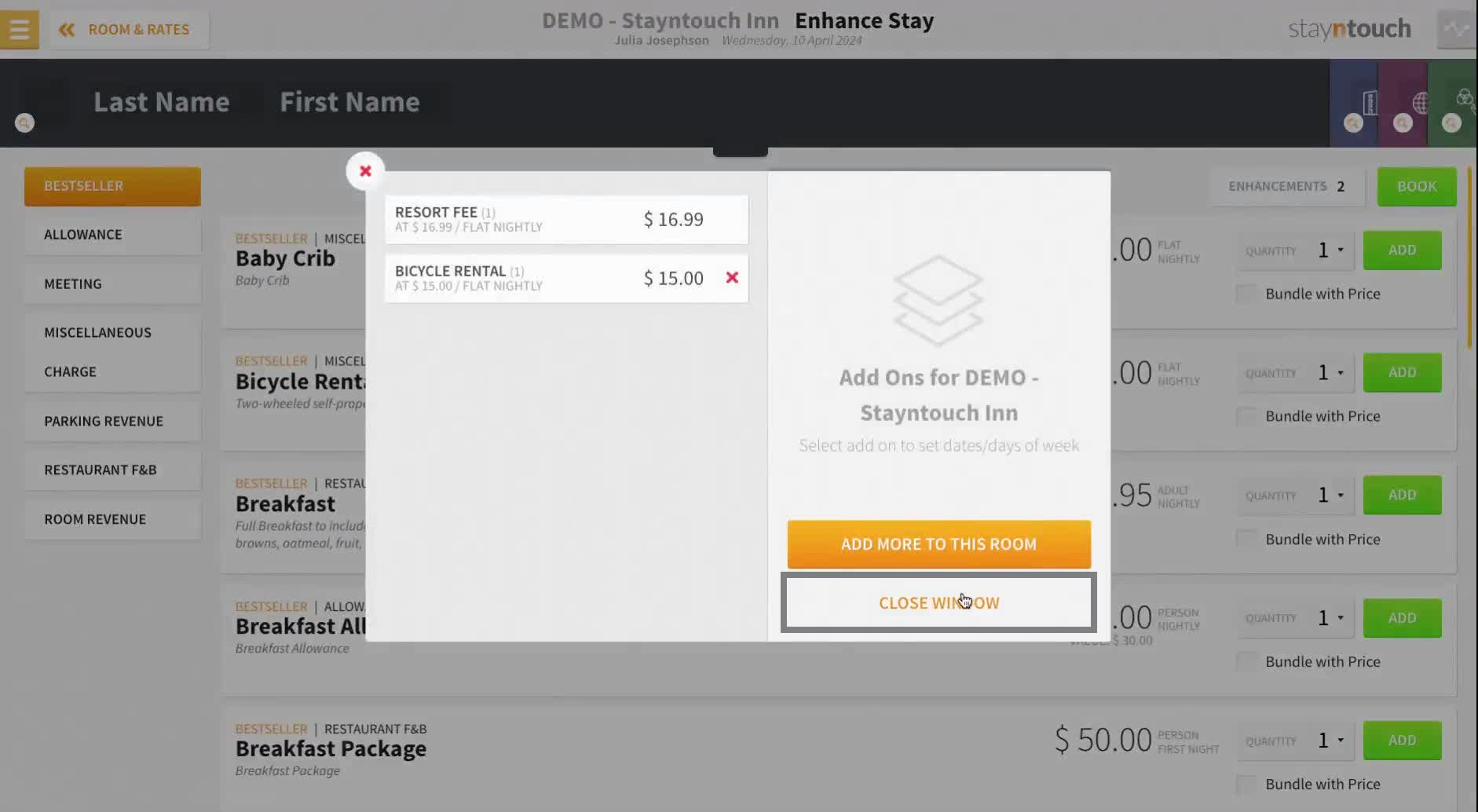
Task: Check Bundle with Price for Breakfast Allowance
Action: 1246,661
